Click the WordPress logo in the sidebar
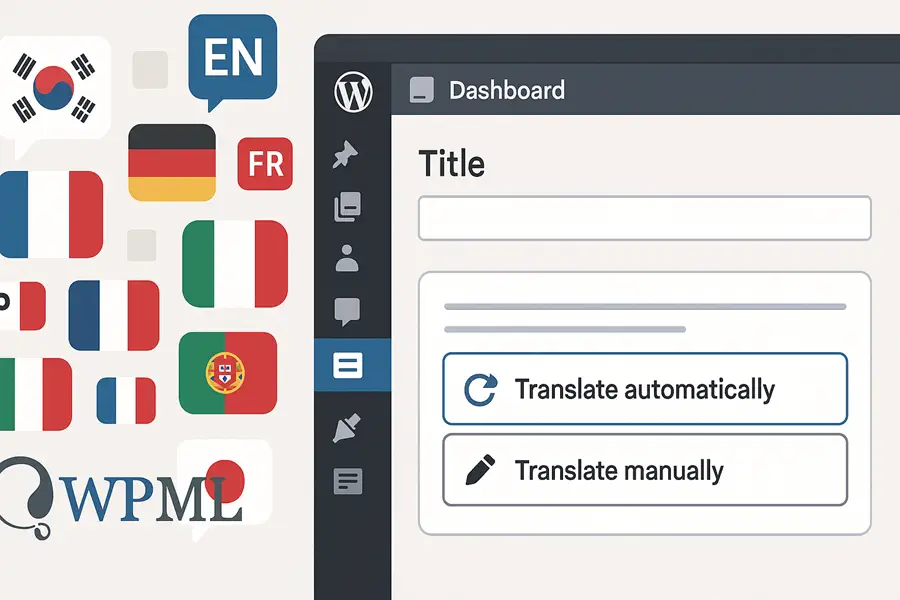This screenshot has width=900, height=600. click(353, 92)
